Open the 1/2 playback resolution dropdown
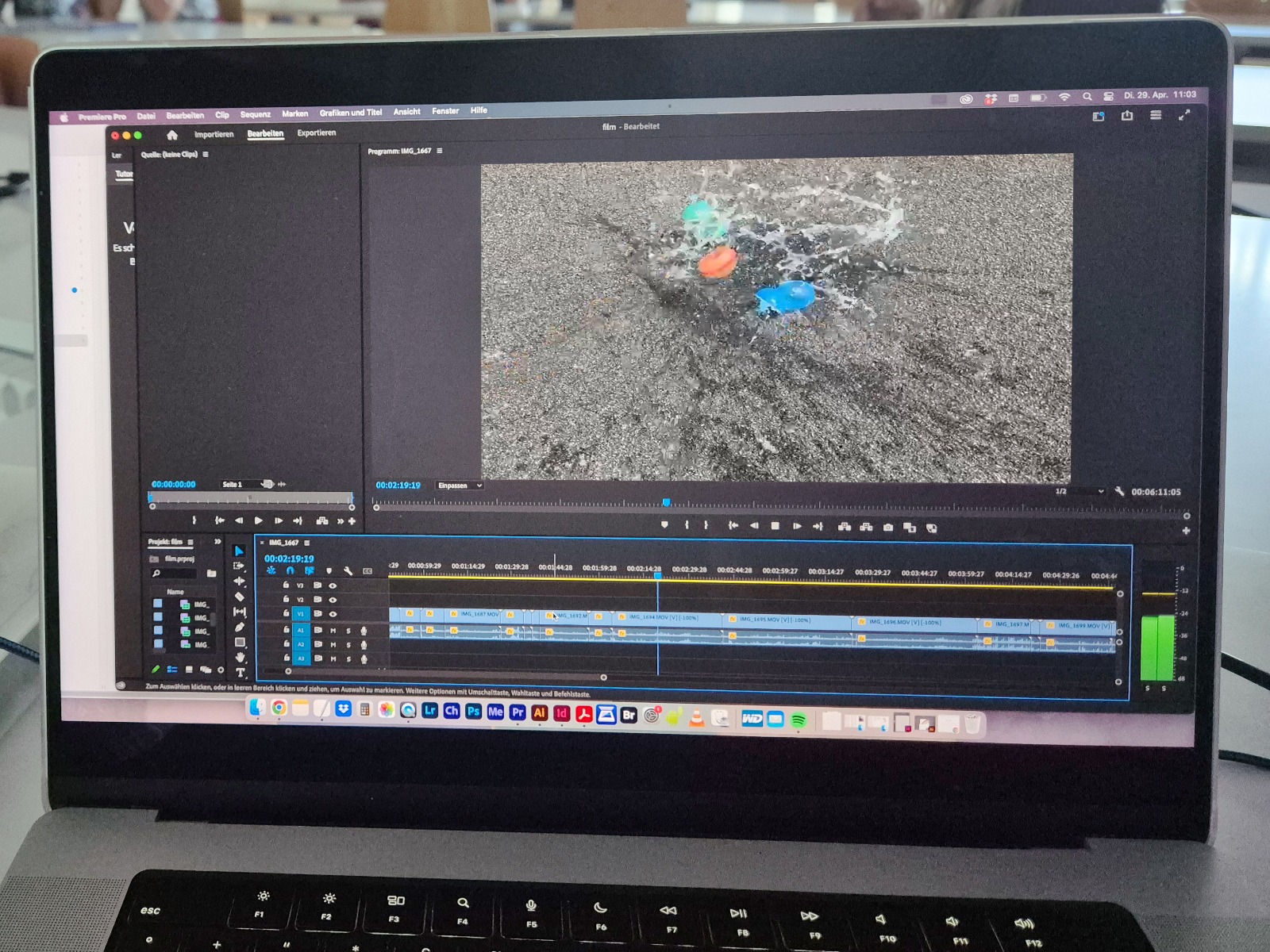 (1079, 492)
